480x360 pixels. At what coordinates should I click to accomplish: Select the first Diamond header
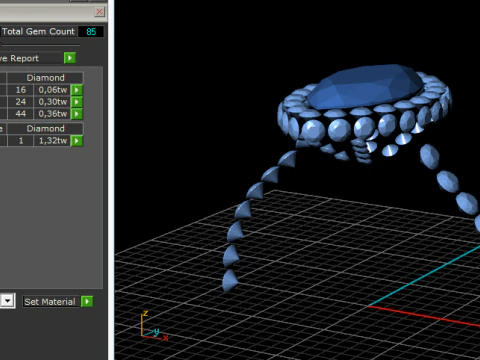tap(45, 78)
